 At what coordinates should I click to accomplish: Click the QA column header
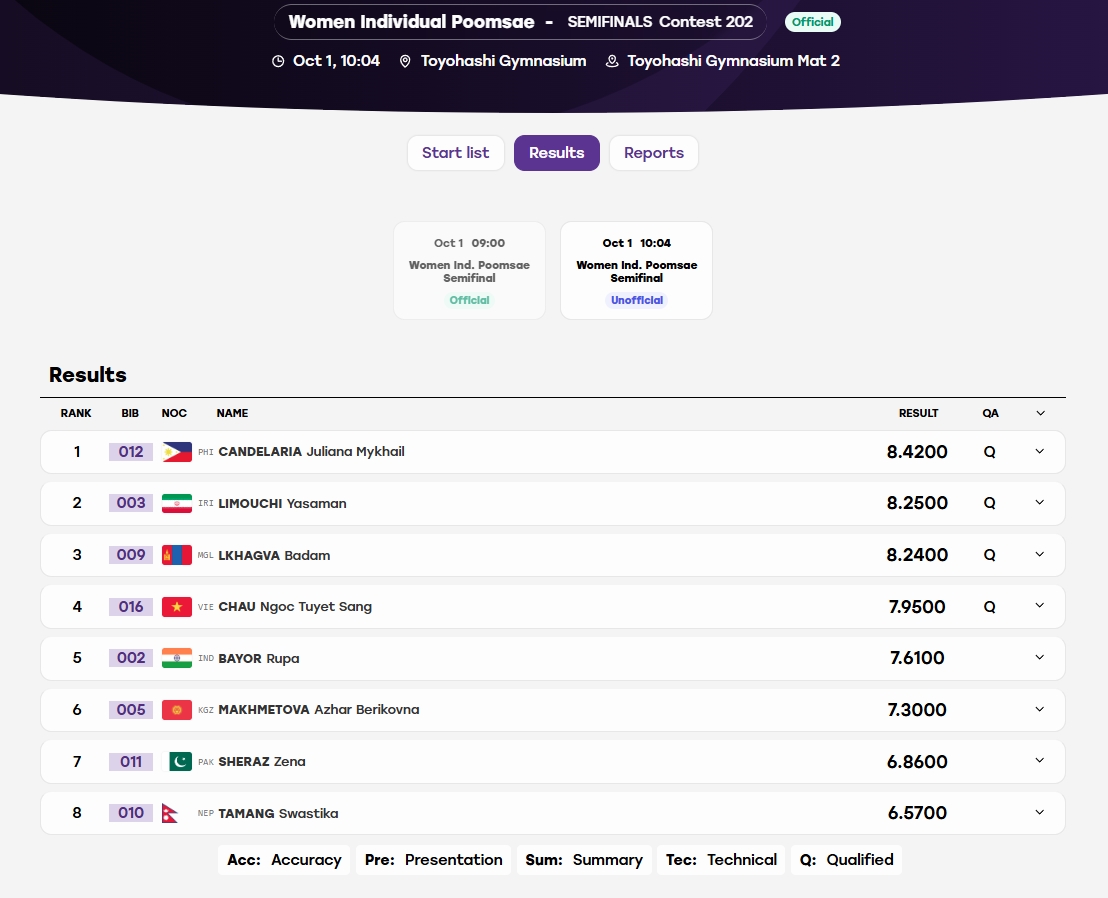click(x=990, y=413)
